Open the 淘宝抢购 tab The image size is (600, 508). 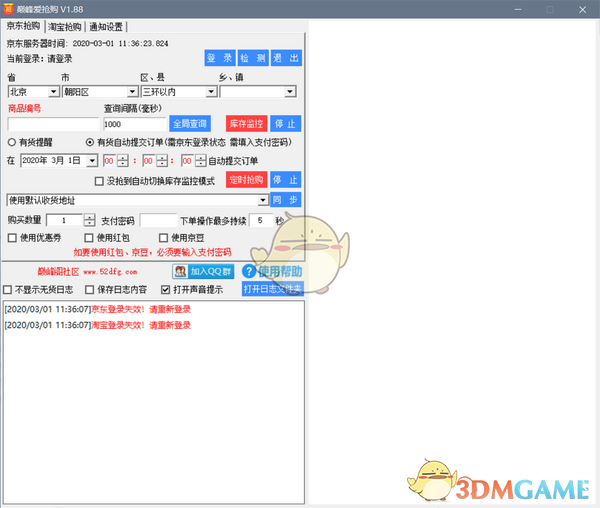(x=64, y=27)
